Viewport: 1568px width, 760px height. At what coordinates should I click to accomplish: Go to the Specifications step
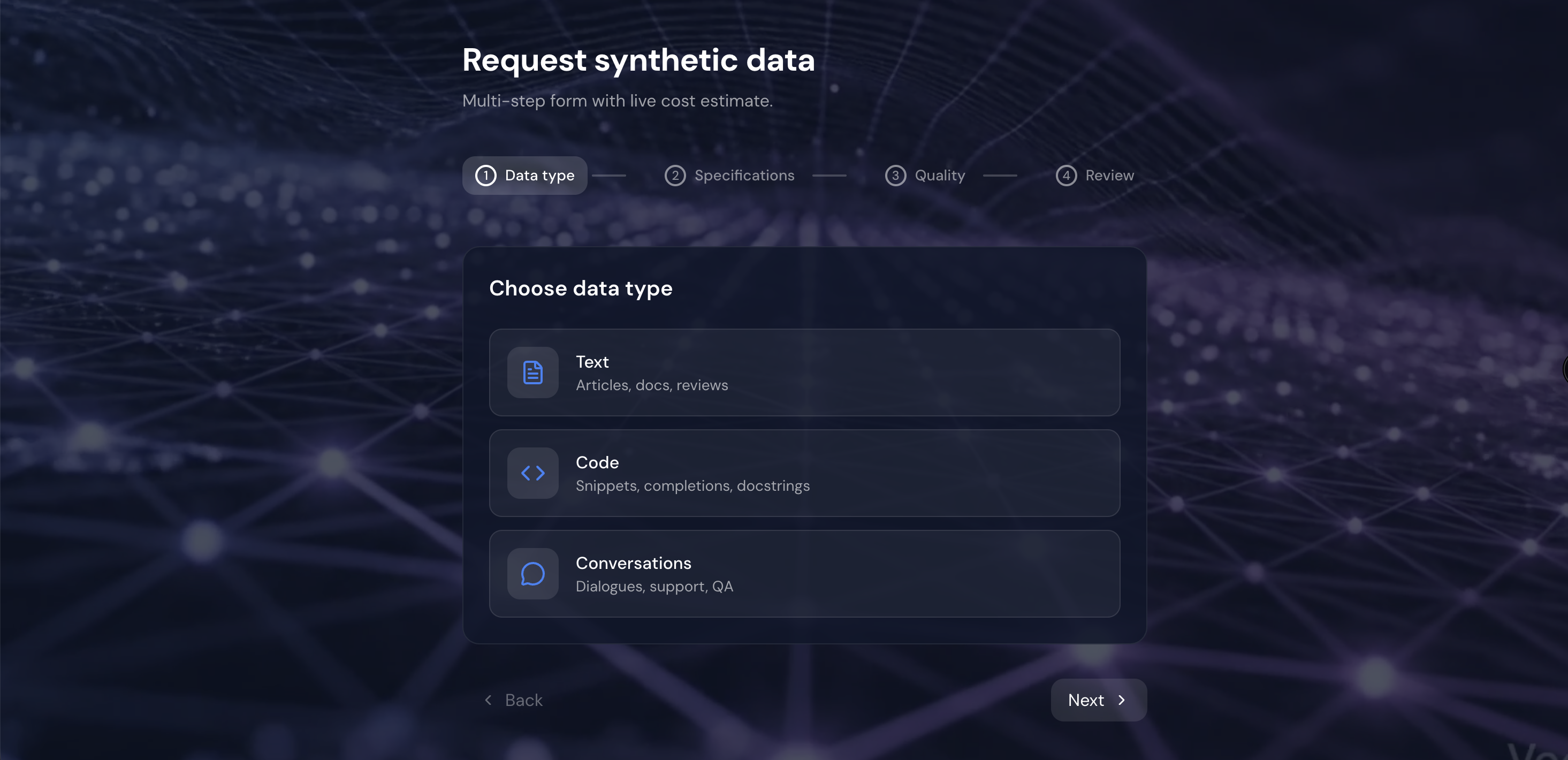click(x=730, y=176)
